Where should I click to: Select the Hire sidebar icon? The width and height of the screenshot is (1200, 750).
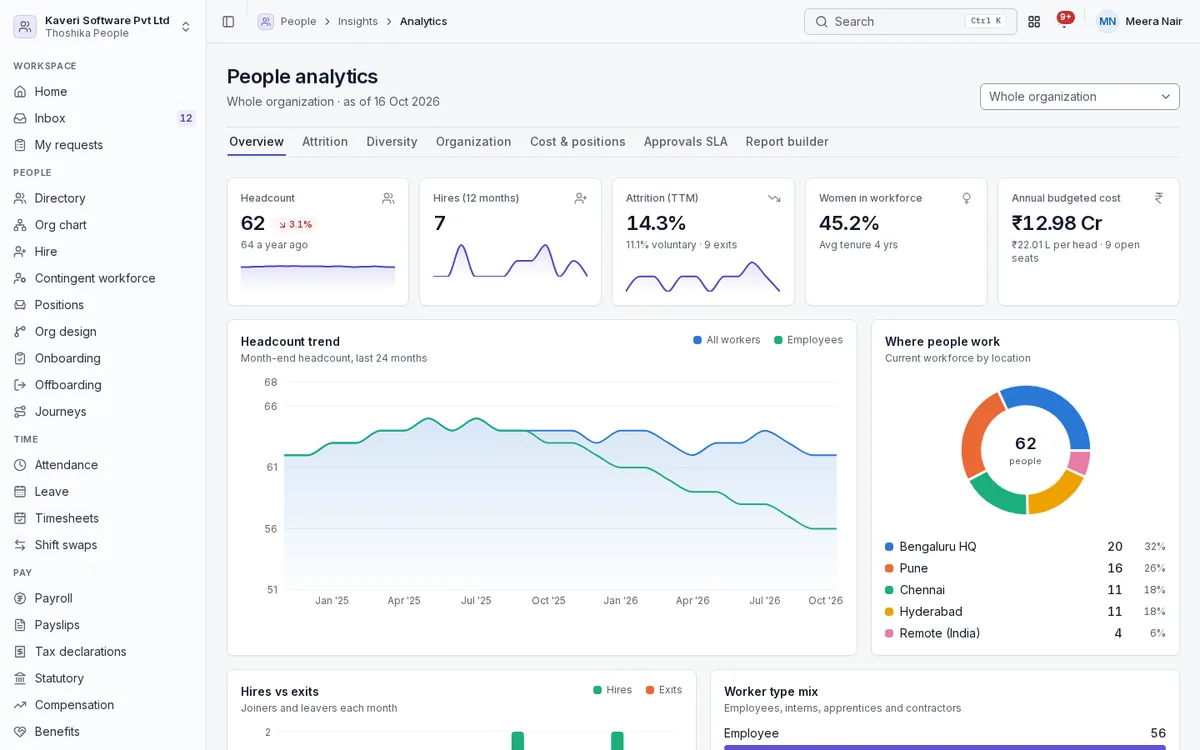(20, 252)
